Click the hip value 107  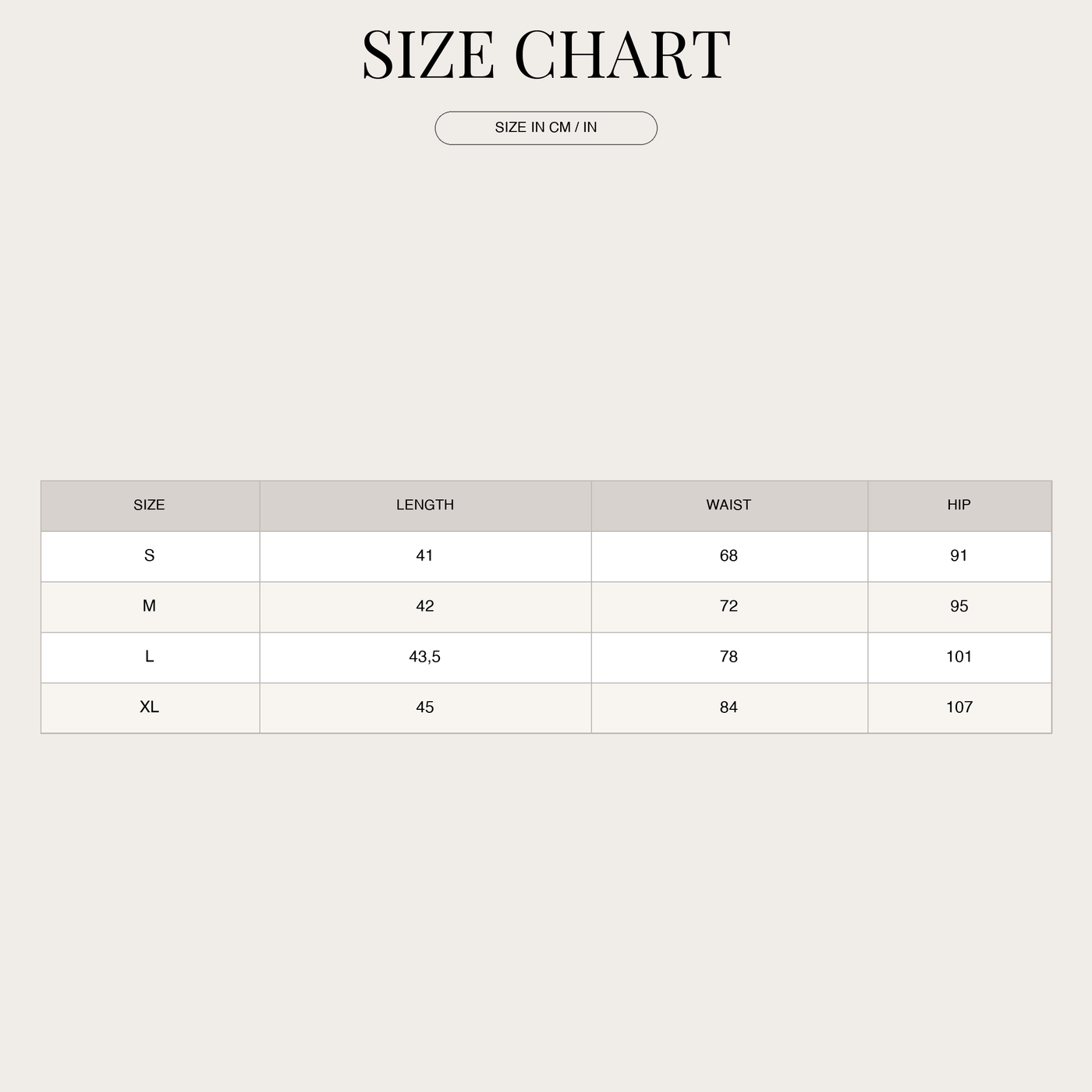[959, 707]
